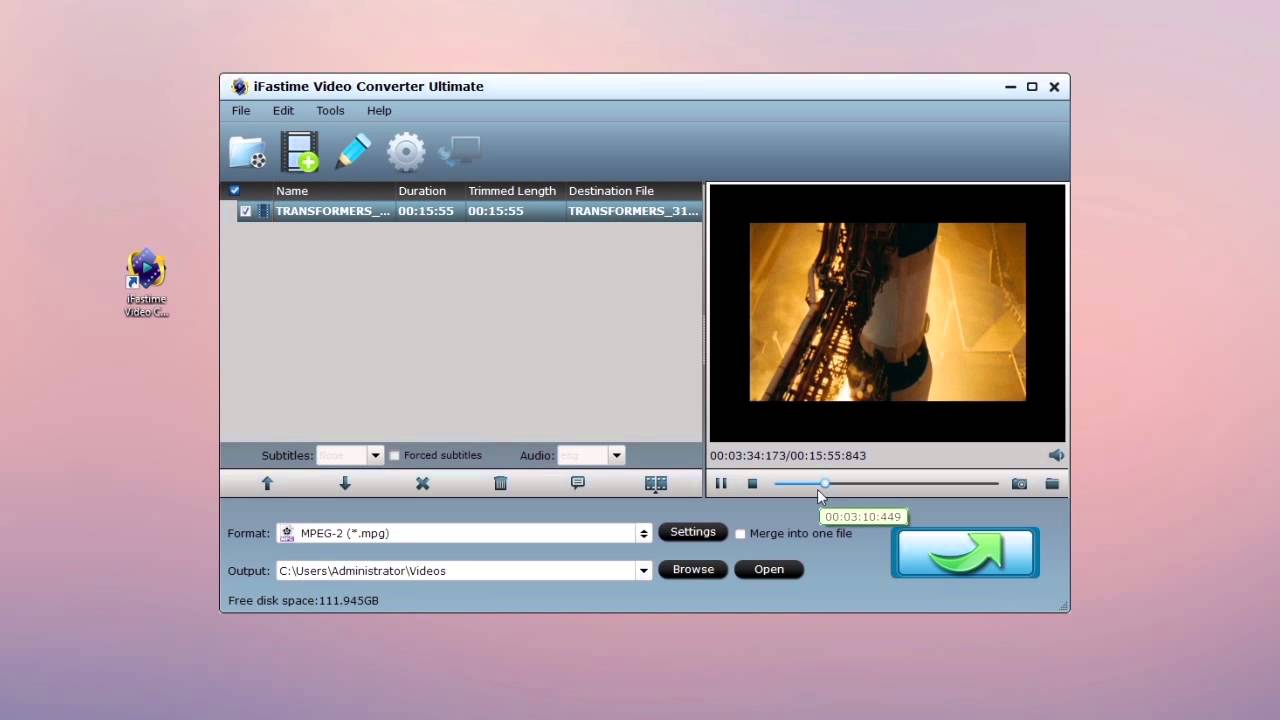Open the pencil edit video tool
The height and width of the screenshot is (720, 1280).
click(x=353, y=151)
